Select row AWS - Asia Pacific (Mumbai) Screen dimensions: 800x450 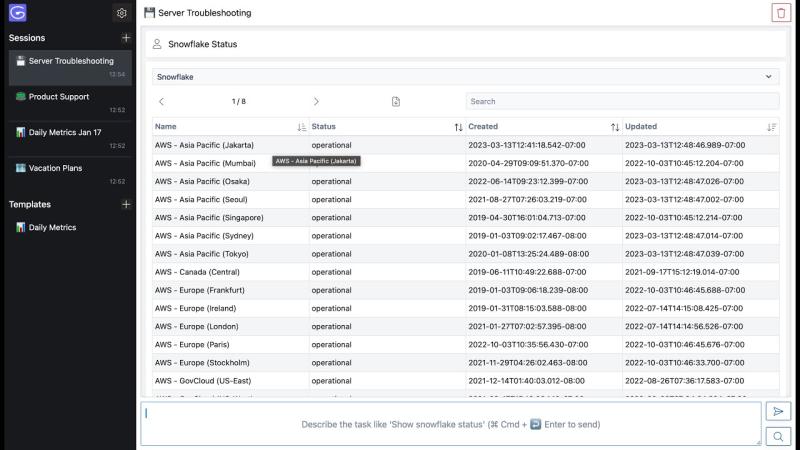coord(465,163)
